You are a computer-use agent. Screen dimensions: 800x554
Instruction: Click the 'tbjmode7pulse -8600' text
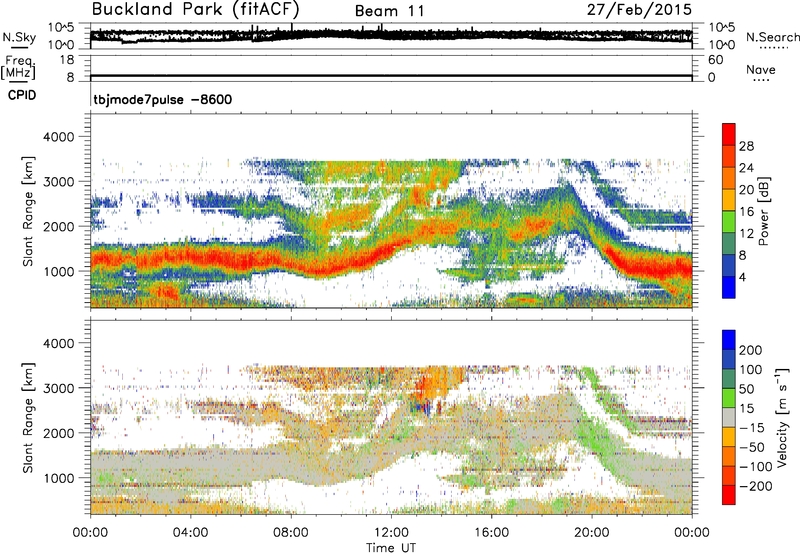163,99
